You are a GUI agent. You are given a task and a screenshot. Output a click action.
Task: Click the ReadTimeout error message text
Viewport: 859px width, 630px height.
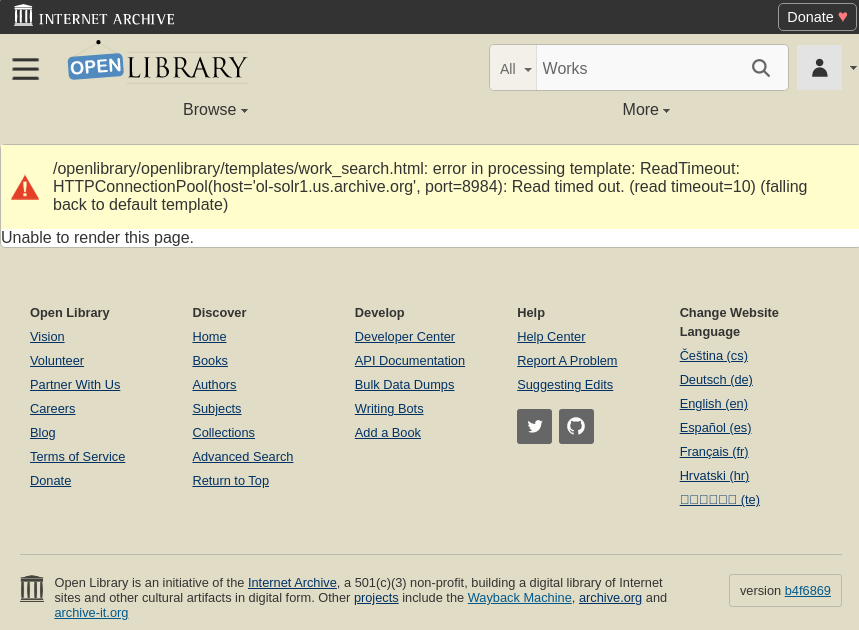point(430,187)
